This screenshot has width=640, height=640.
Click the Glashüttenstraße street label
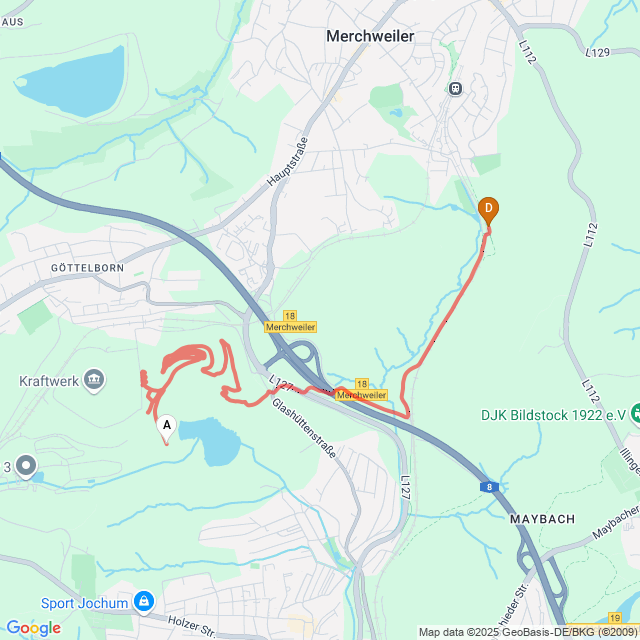(304, 428)
